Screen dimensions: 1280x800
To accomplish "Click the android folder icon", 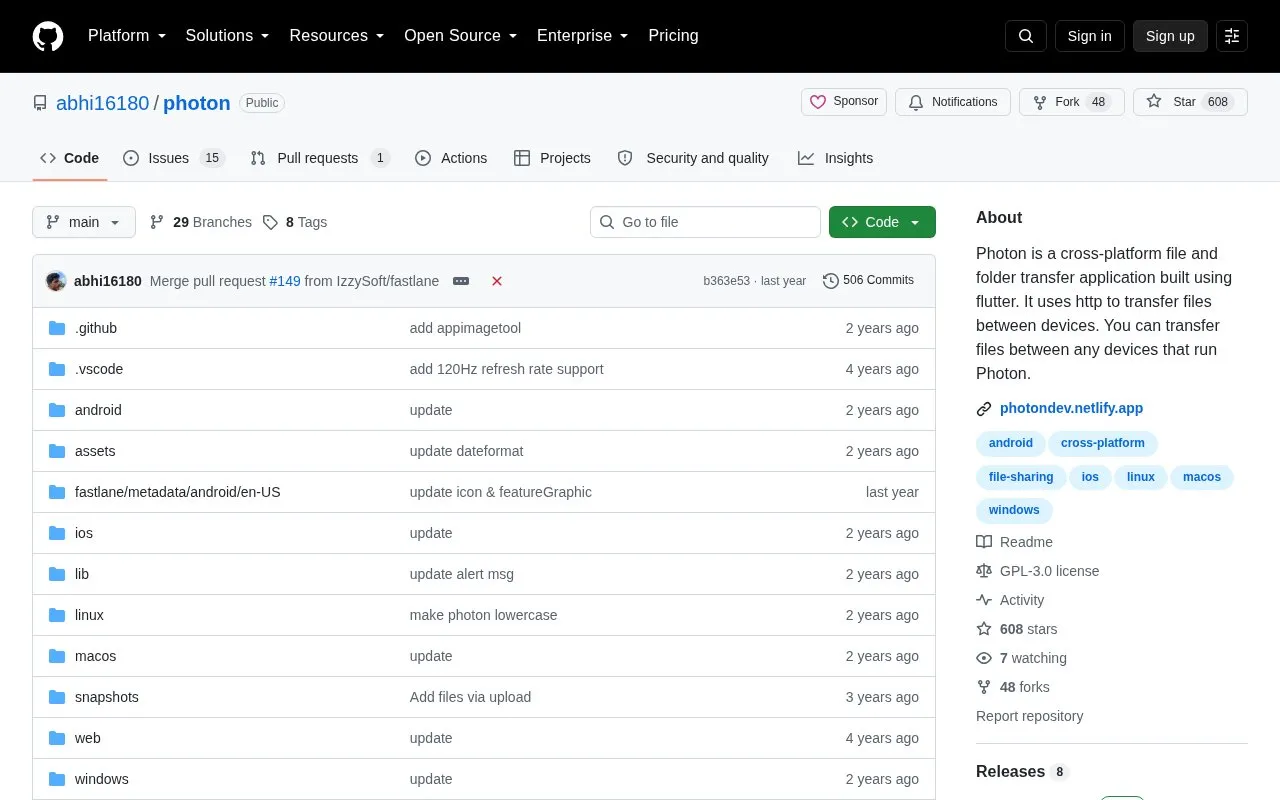I will tap(57, 410).
